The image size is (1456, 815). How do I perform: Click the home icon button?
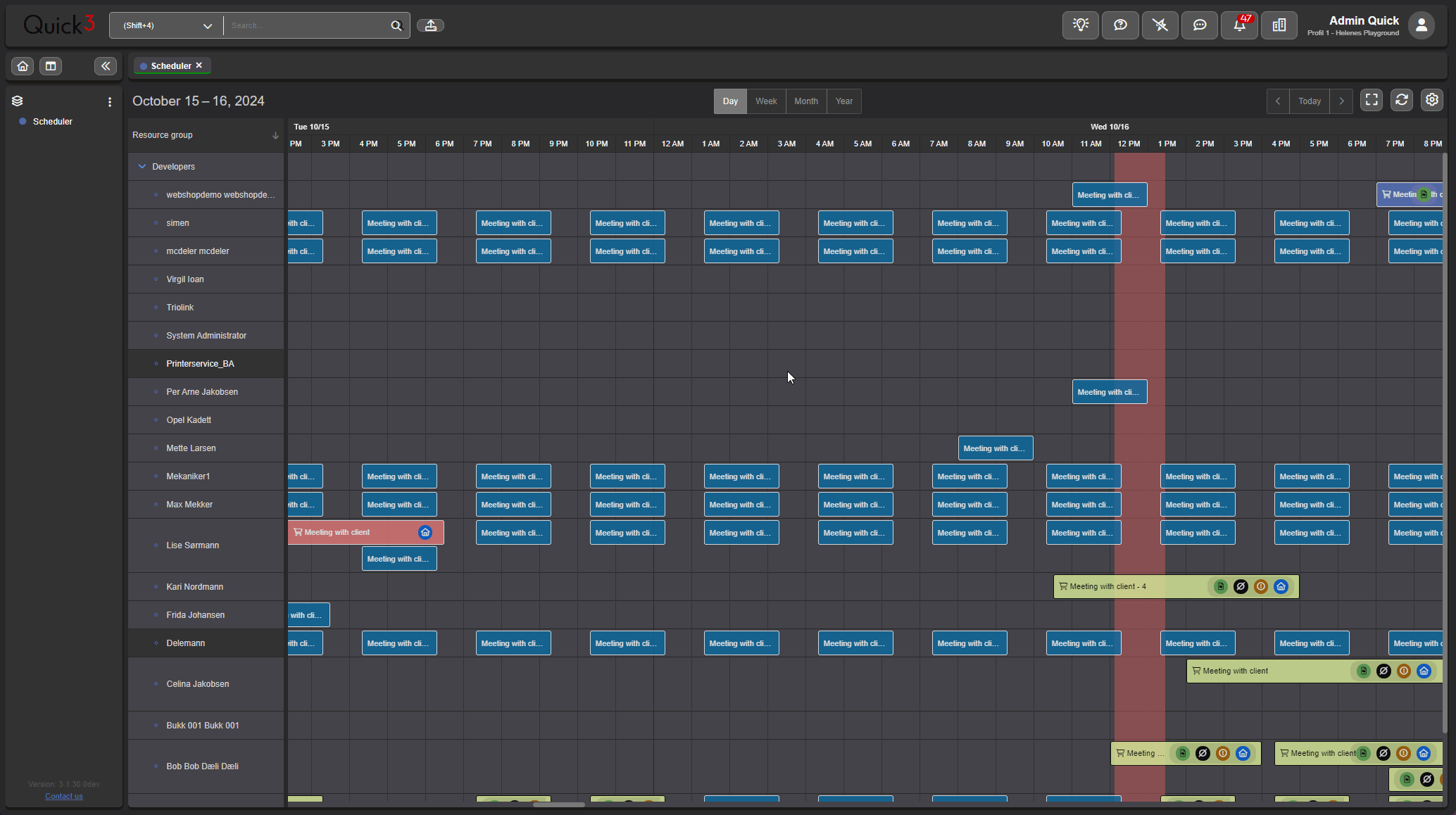pos(23,66)
